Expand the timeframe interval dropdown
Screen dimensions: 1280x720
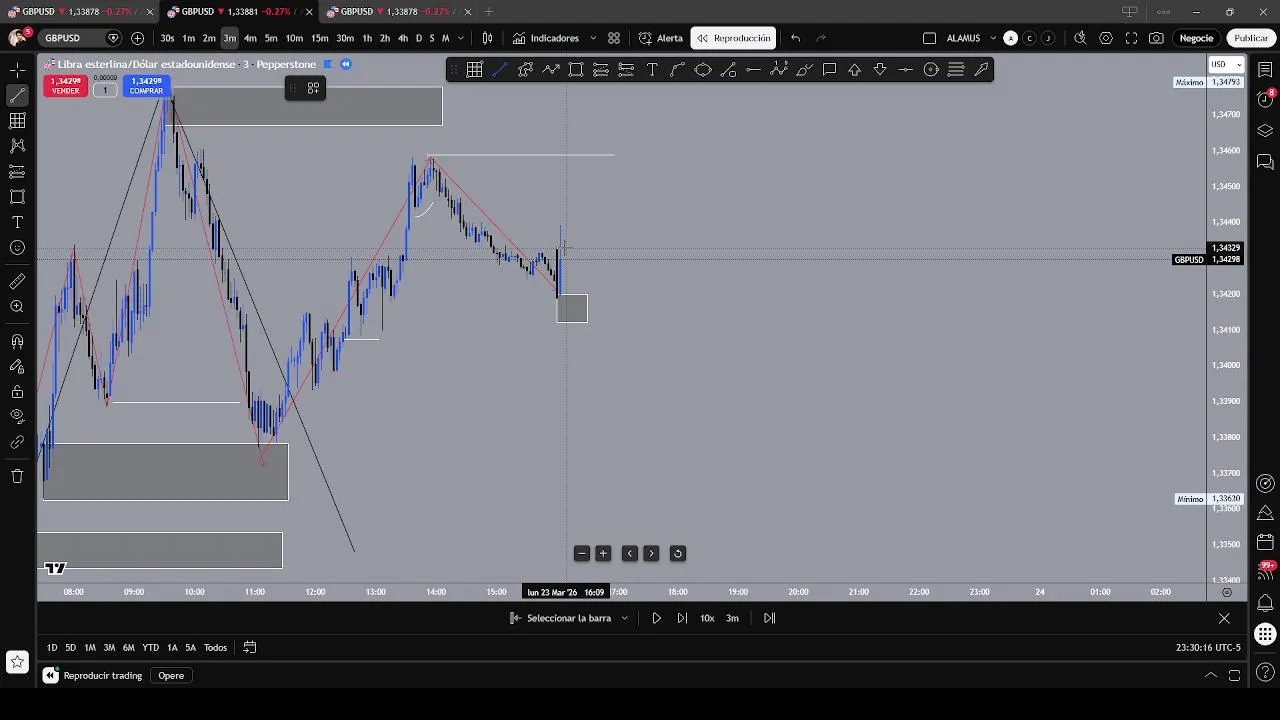coord(461,38)
